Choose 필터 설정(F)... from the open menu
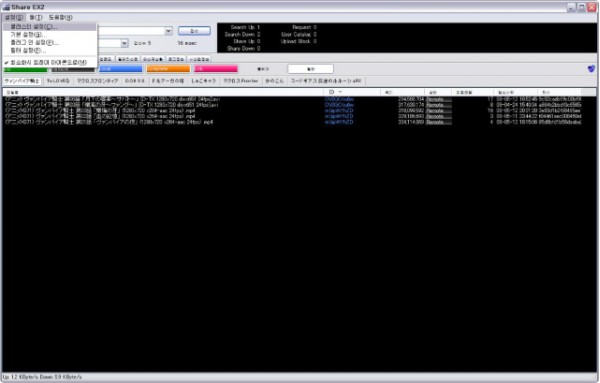Viewport: 600px width, 383px height. coord(49,50)
